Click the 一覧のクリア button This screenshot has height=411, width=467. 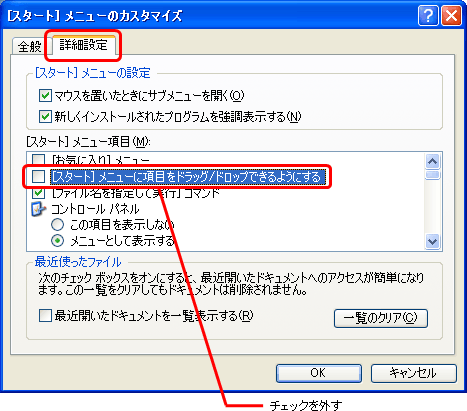[x=381, y=318]
